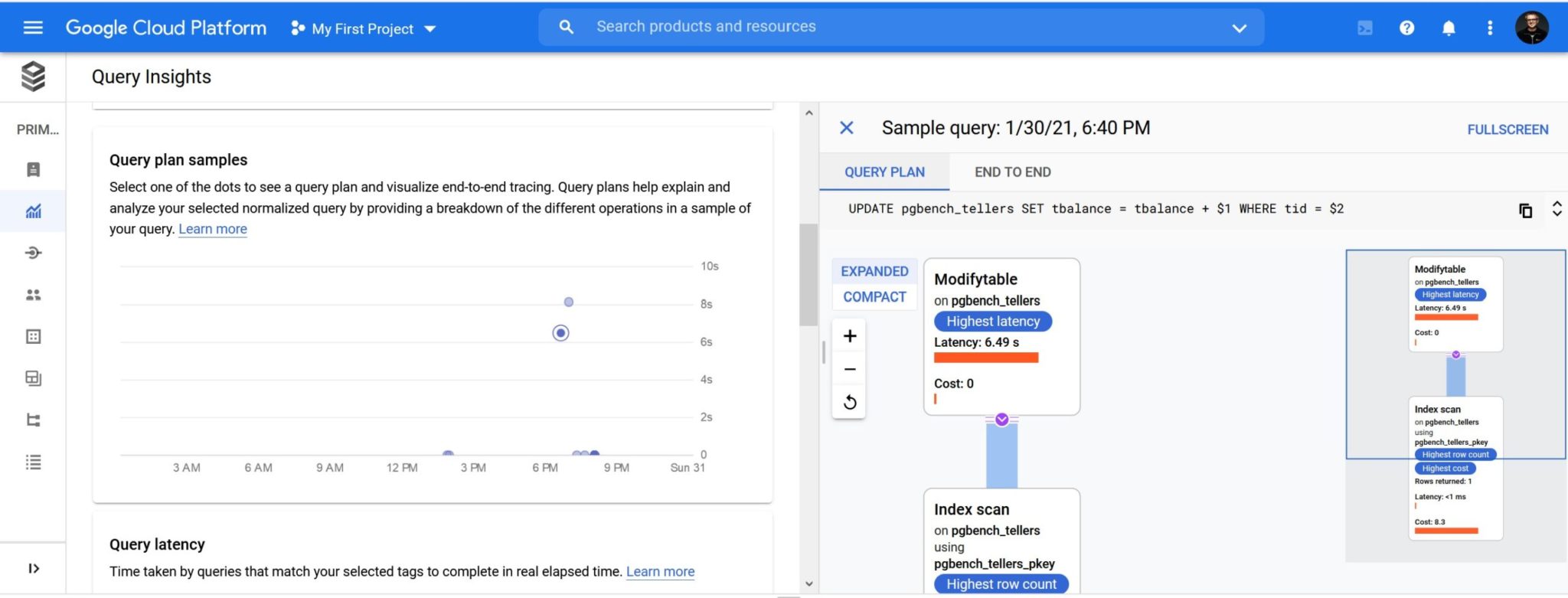Activate Cloud Shell icon
The height and width of the screenshot is (598, 1568).
pos(1364,28)
